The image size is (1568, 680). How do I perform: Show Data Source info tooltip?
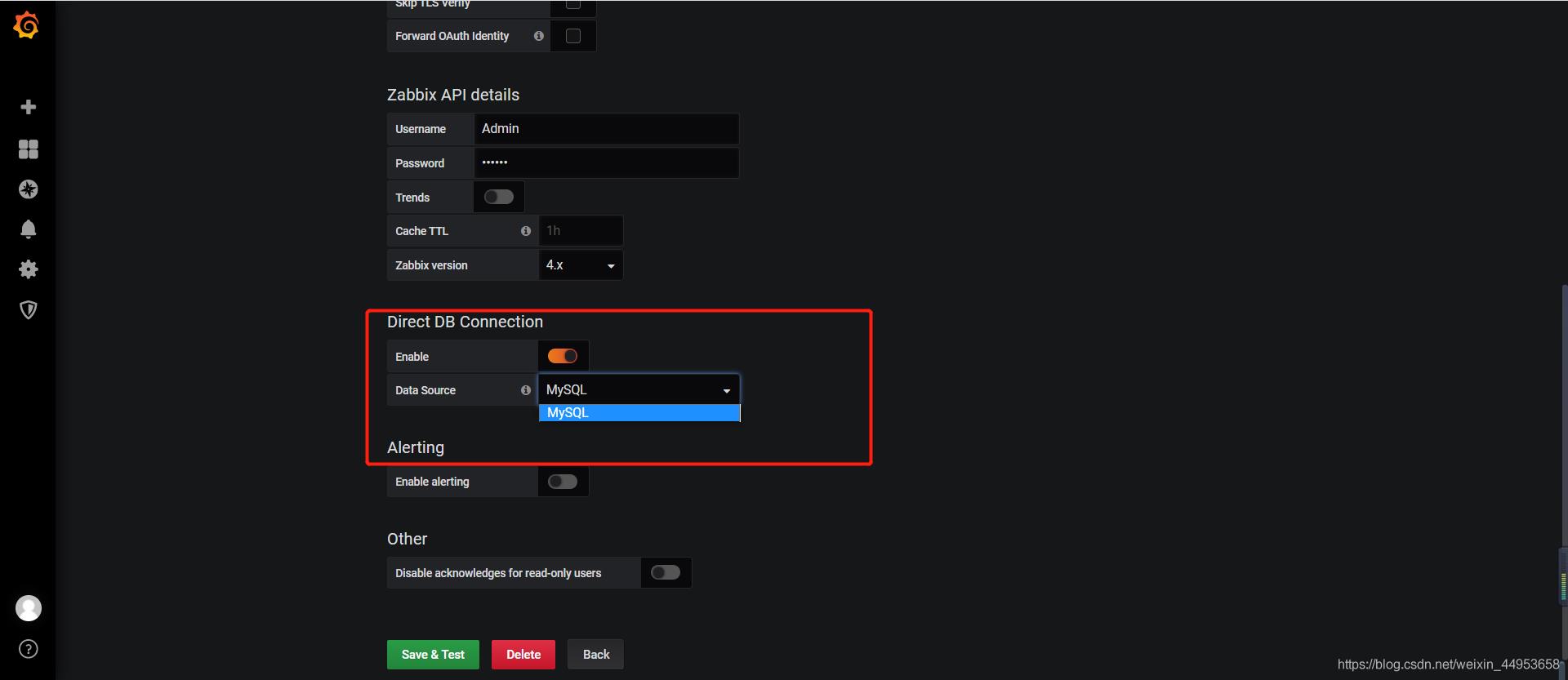(525, 390)
